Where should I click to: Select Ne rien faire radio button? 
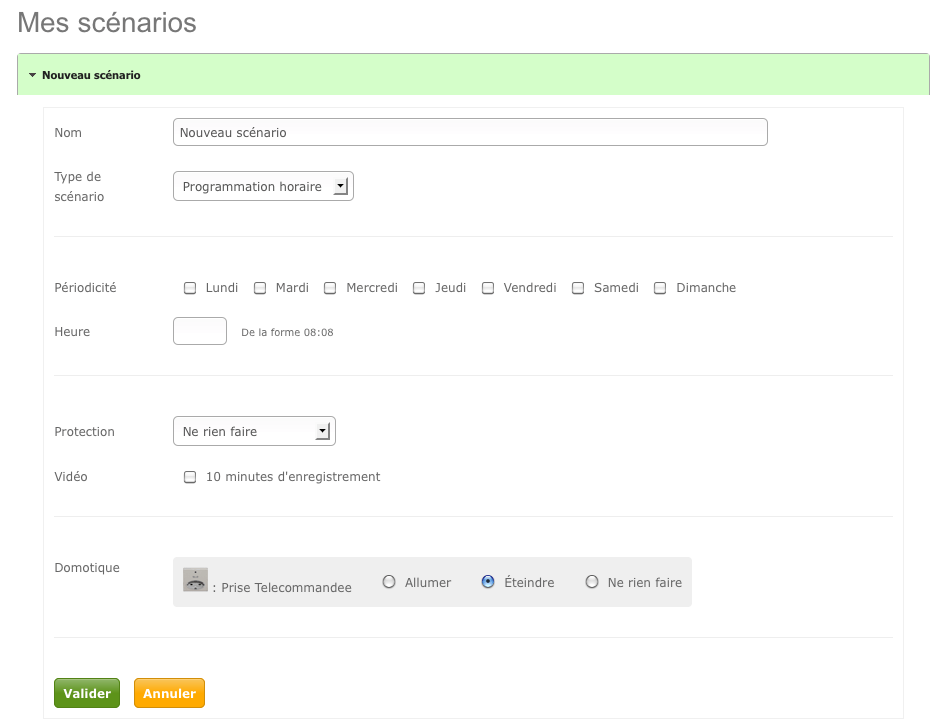(x=592, y=582)
